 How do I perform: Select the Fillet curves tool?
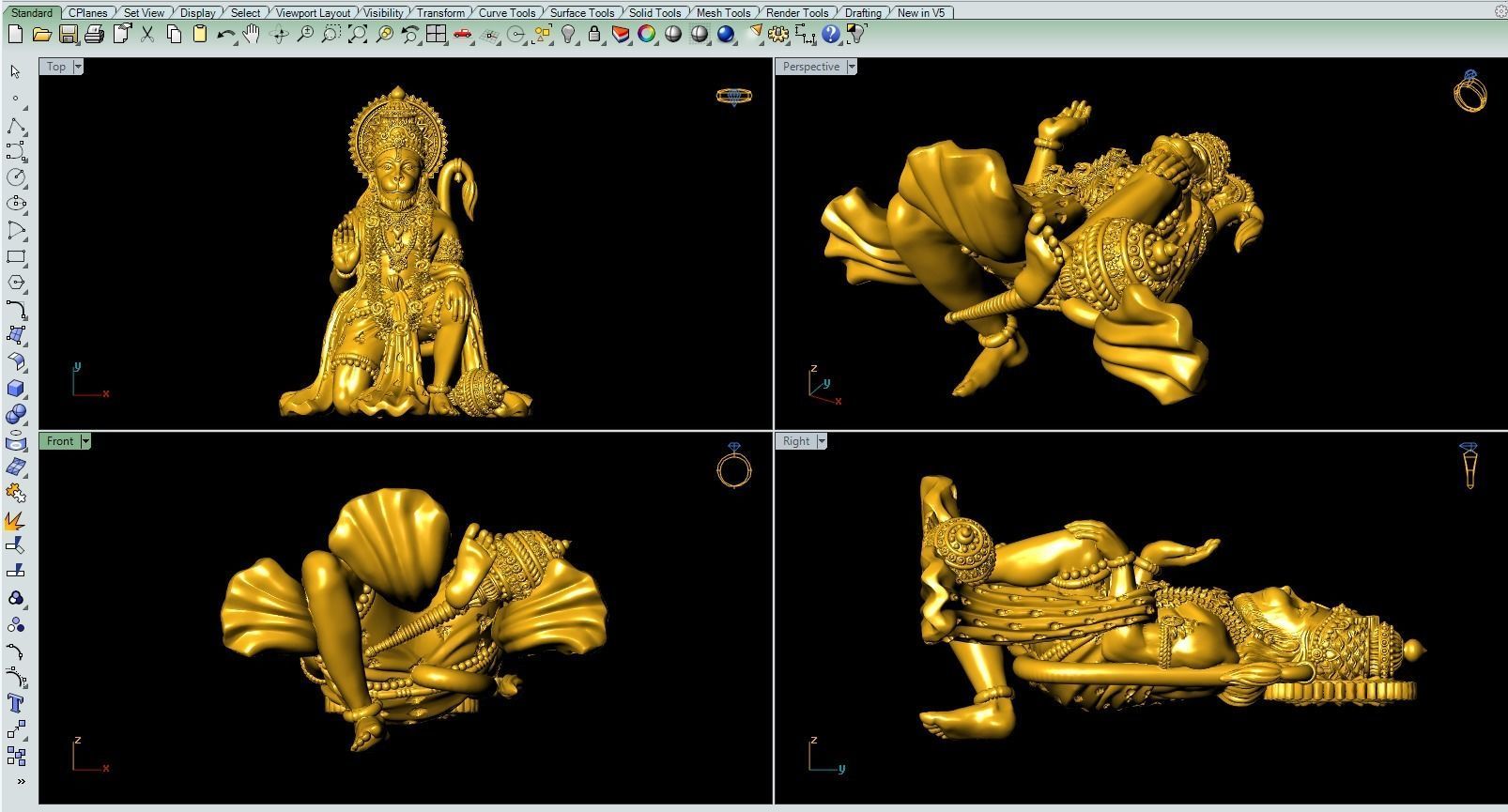click(15, 309)
